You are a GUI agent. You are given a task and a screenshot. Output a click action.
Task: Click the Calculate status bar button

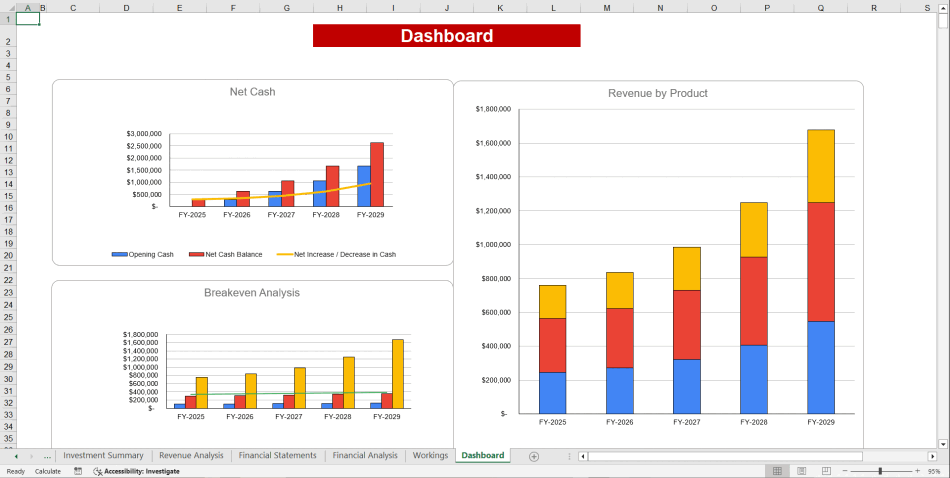pyautogui.click(x=48, y=471)
